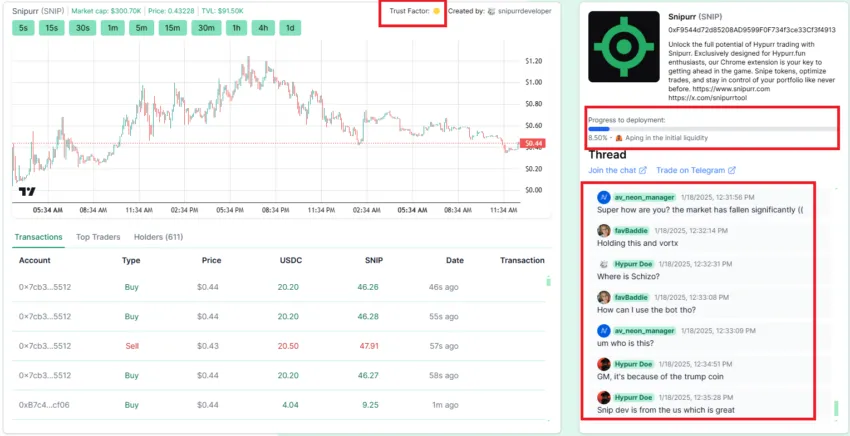The height and width of the screenshot is (436, 850).
Task: Open the Snipurr crosshair token logo
Action: click(x=623, y=47)
